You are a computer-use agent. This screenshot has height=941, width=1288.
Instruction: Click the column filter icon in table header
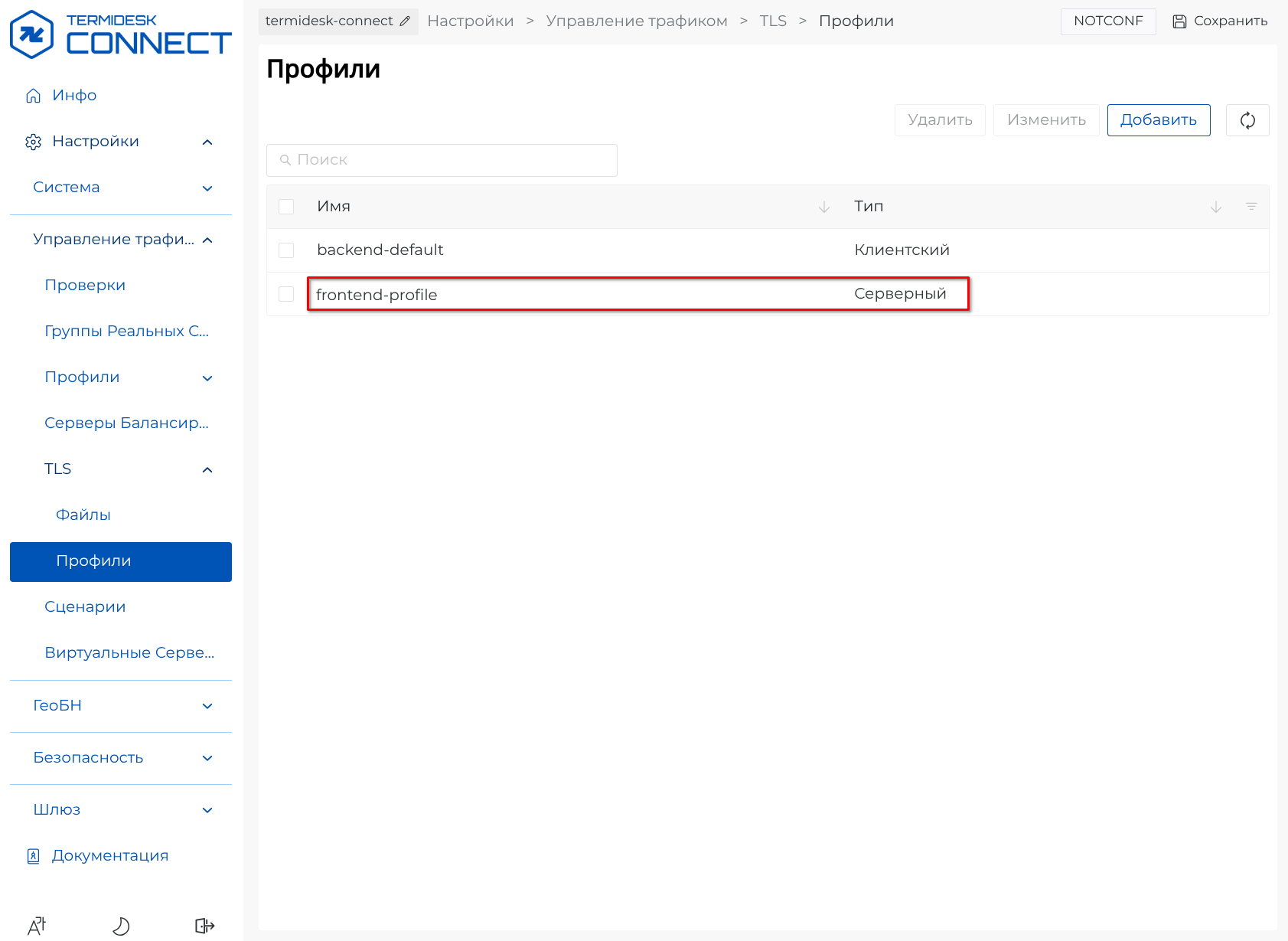1251,207
